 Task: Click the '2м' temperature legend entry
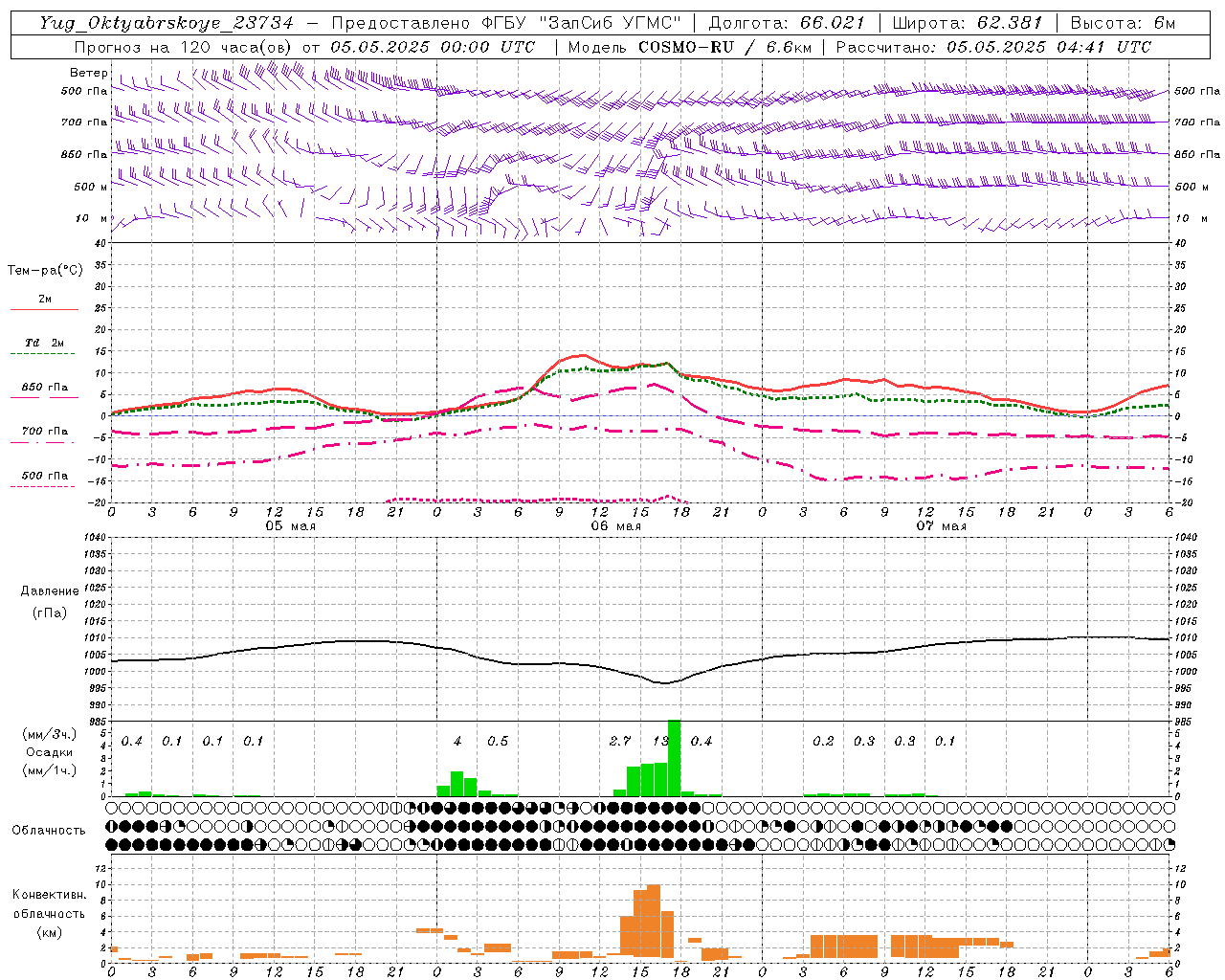click(x=45, y=299)
